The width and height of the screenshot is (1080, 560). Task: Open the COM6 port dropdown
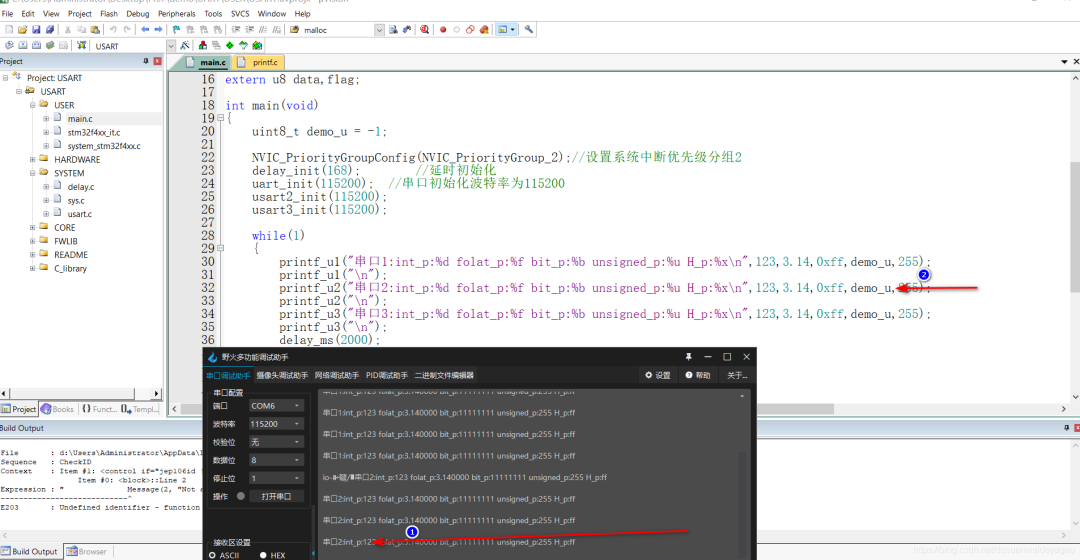pyautogui.click(x=276, y=406)
